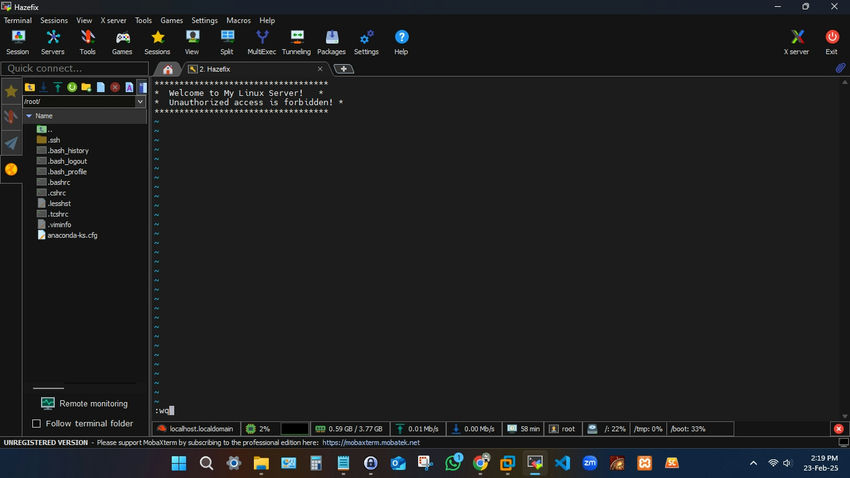The width and height of the screenshot is (850, 478).
Task: Click the localhost.localdomain status entry
Action: (195, 429)
